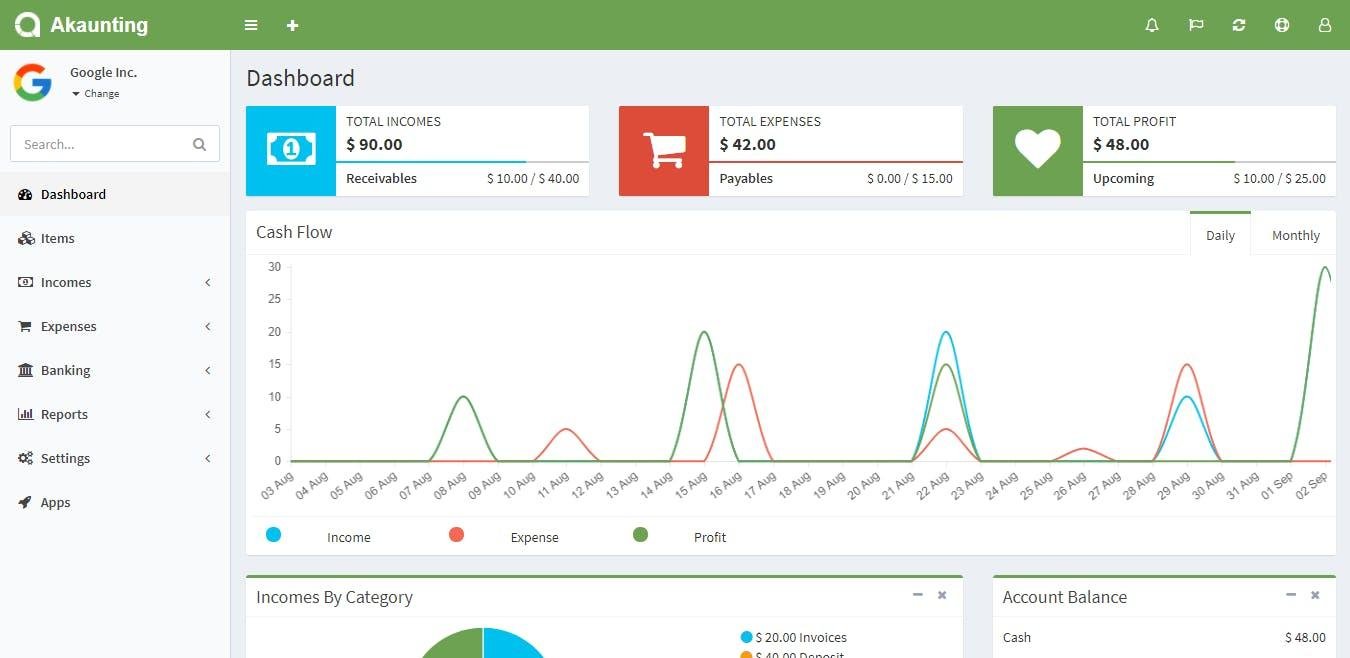
Task: Open the Cash account balance entry
Action: [1017, 637]
